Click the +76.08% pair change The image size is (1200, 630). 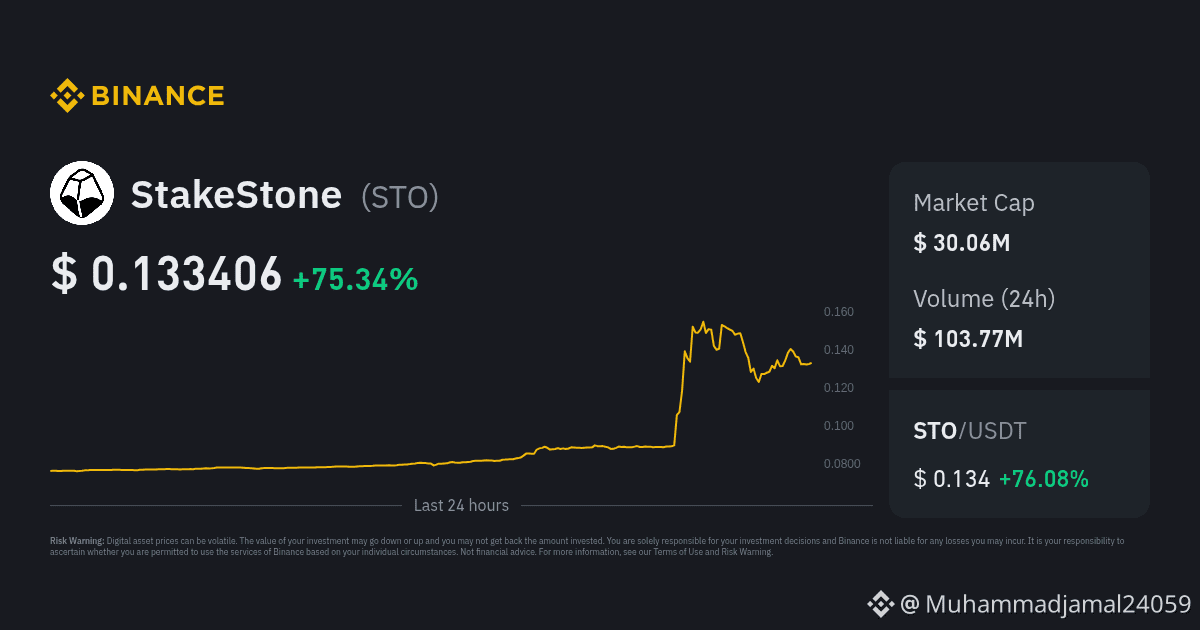[x=1043, y=479]
